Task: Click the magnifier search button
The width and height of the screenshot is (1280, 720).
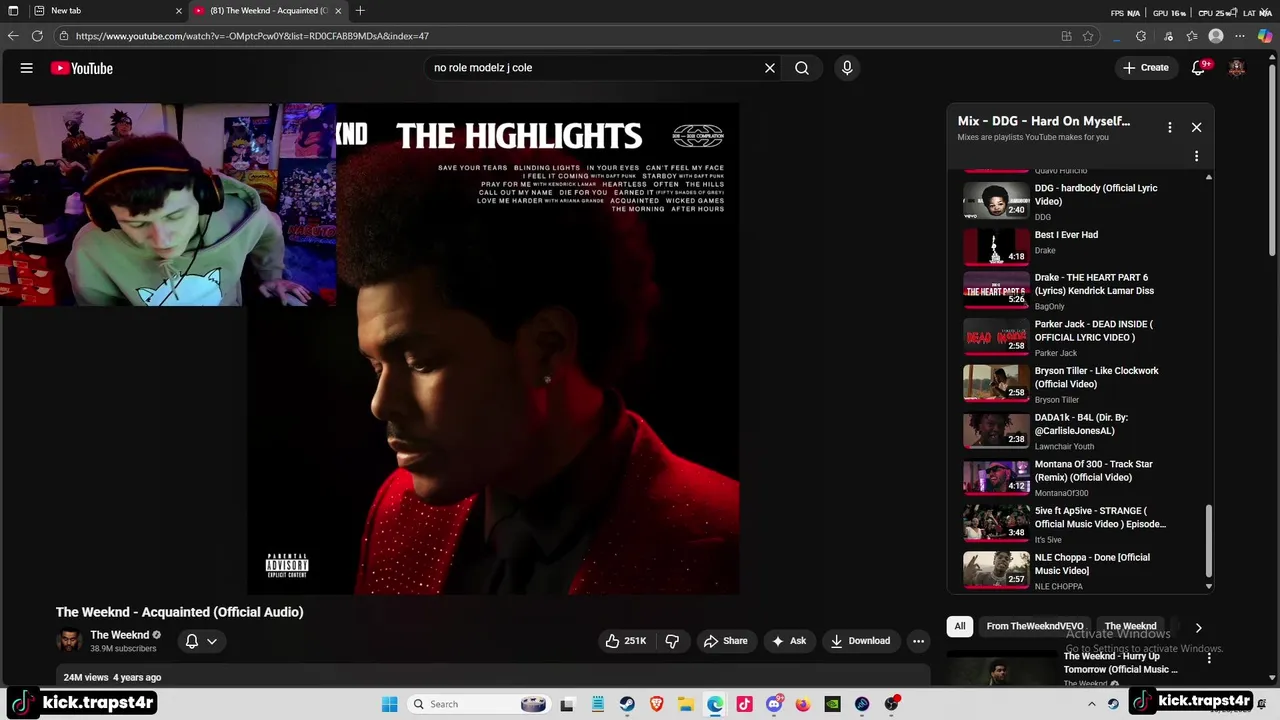Action: [x=802, y=68]
